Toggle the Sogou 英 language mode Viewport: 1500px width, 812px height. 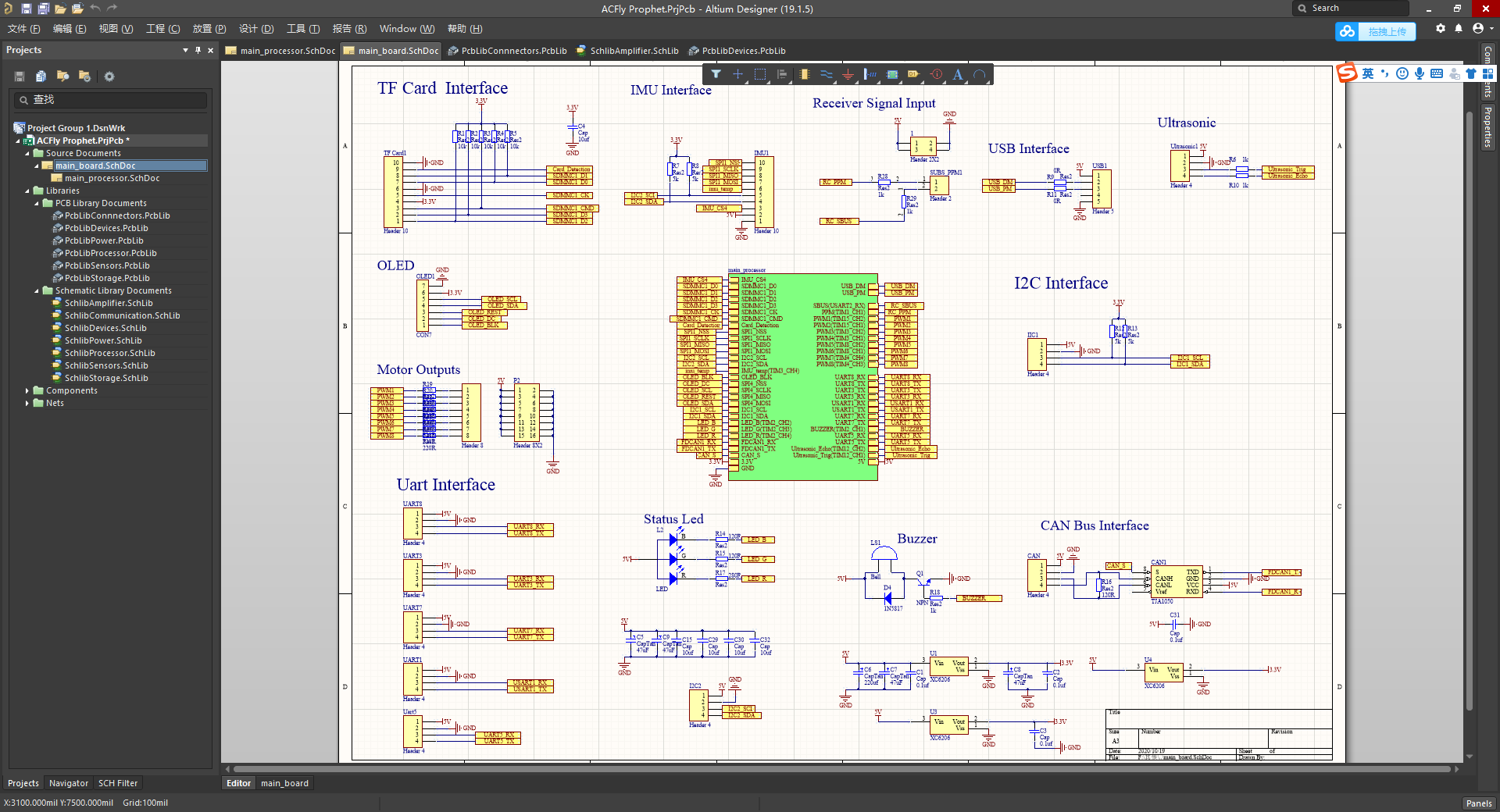[1368, 73]
